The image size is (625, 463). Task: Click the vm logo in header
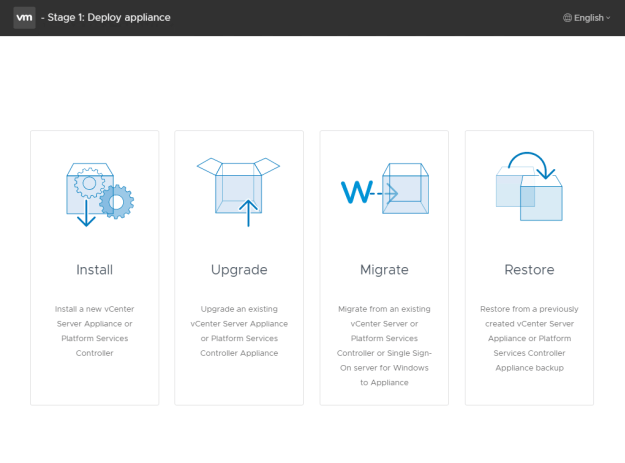coord(24,18)
